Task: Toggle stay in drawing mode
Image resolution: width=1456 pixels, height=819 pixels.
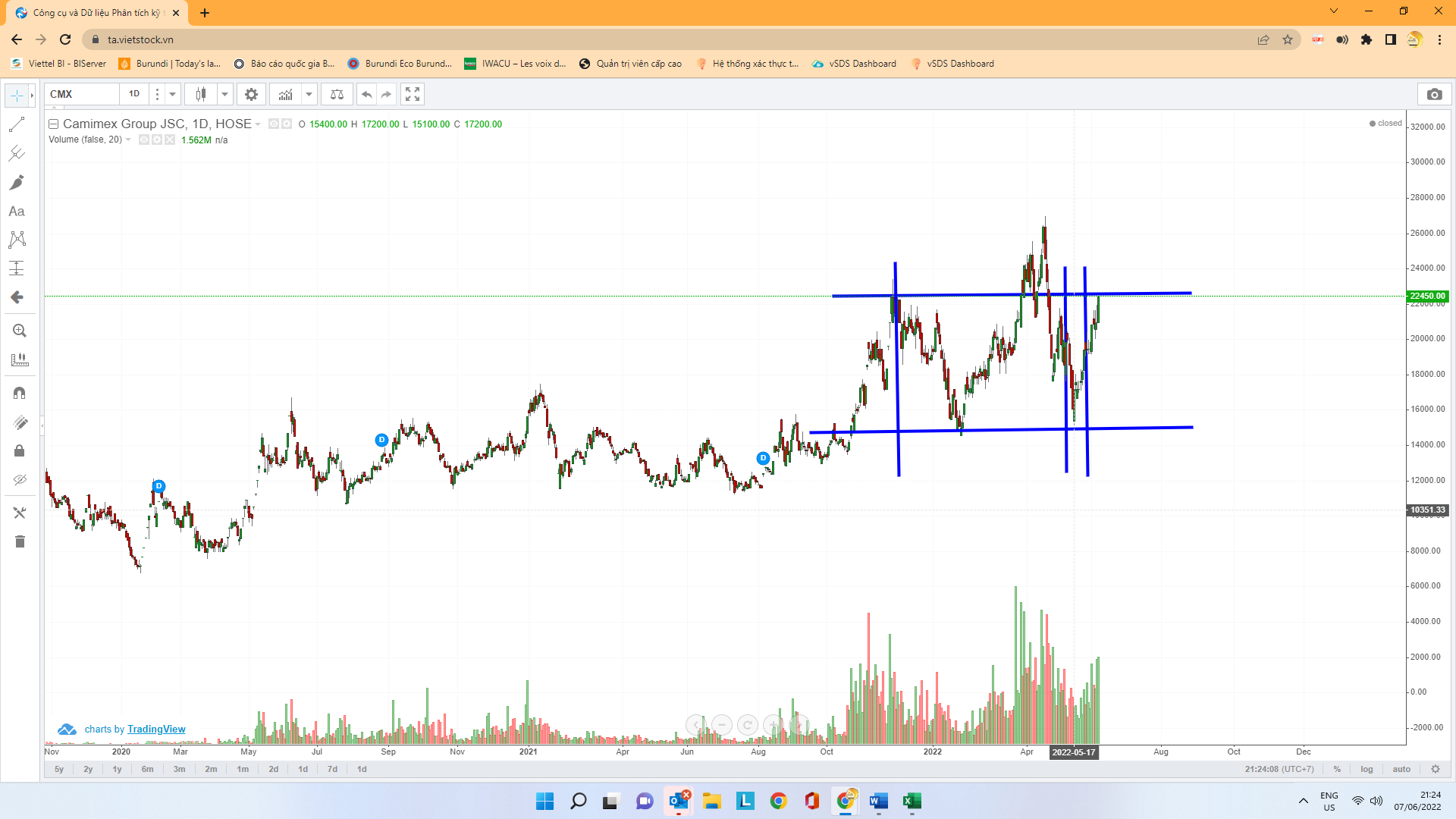Action: click(20, 422)
